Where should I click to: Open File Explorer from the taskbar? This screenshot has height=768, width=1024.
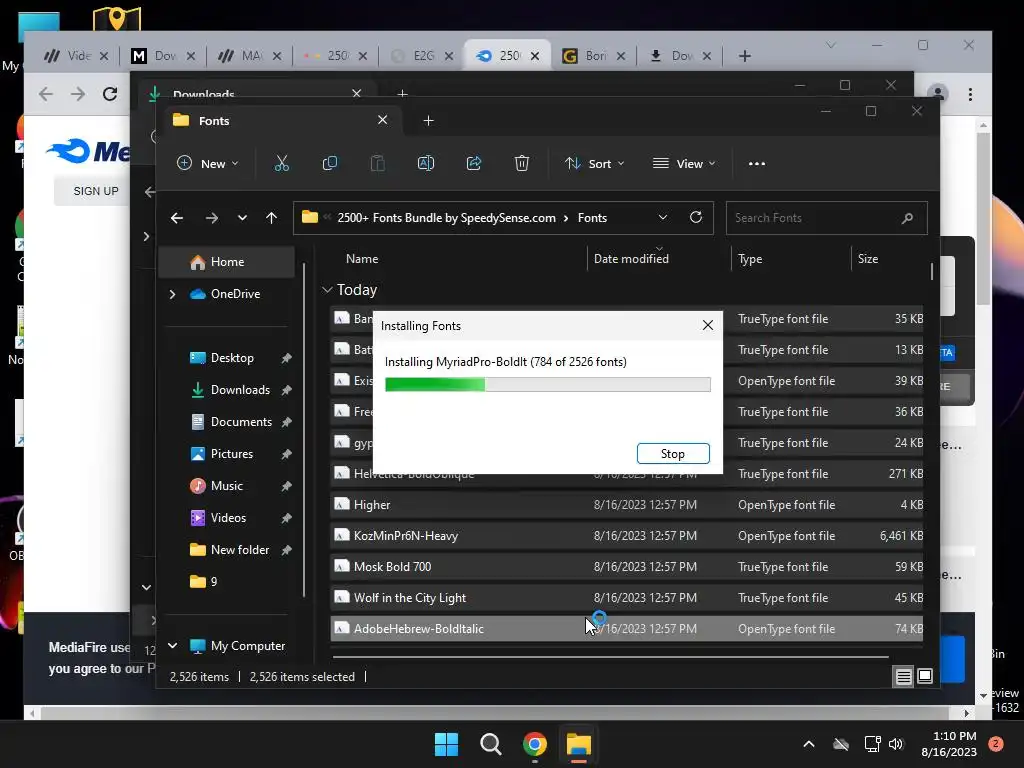(x=579, y=744)
